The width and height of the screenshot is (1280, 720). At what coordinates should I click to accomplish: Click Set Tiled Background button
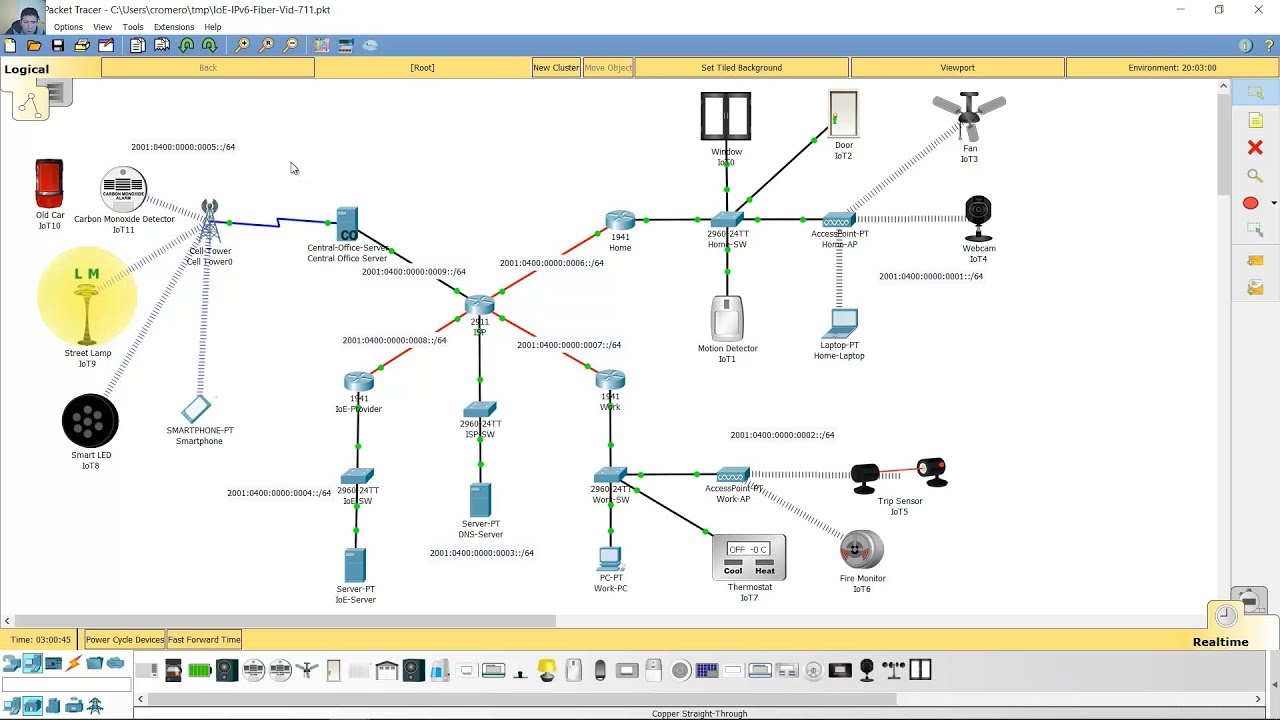741,68
